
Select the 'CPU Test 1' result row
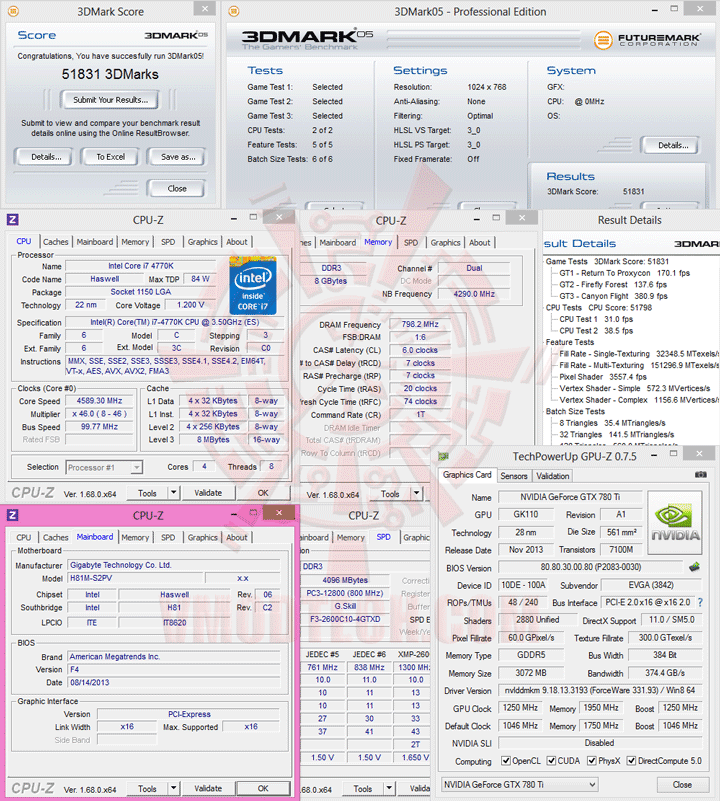[596, 319]
